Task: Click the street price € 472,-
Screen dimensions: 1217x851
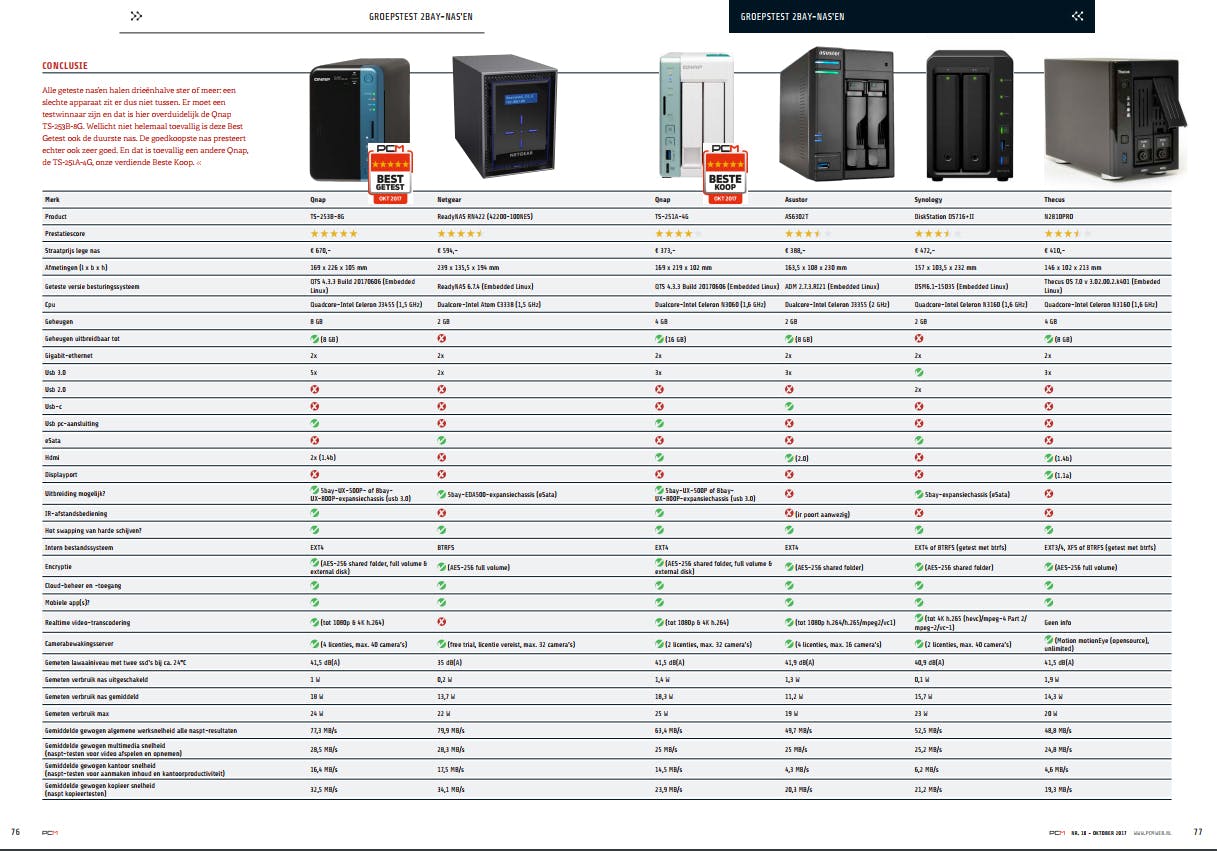Action: click(x=925, y=251)
